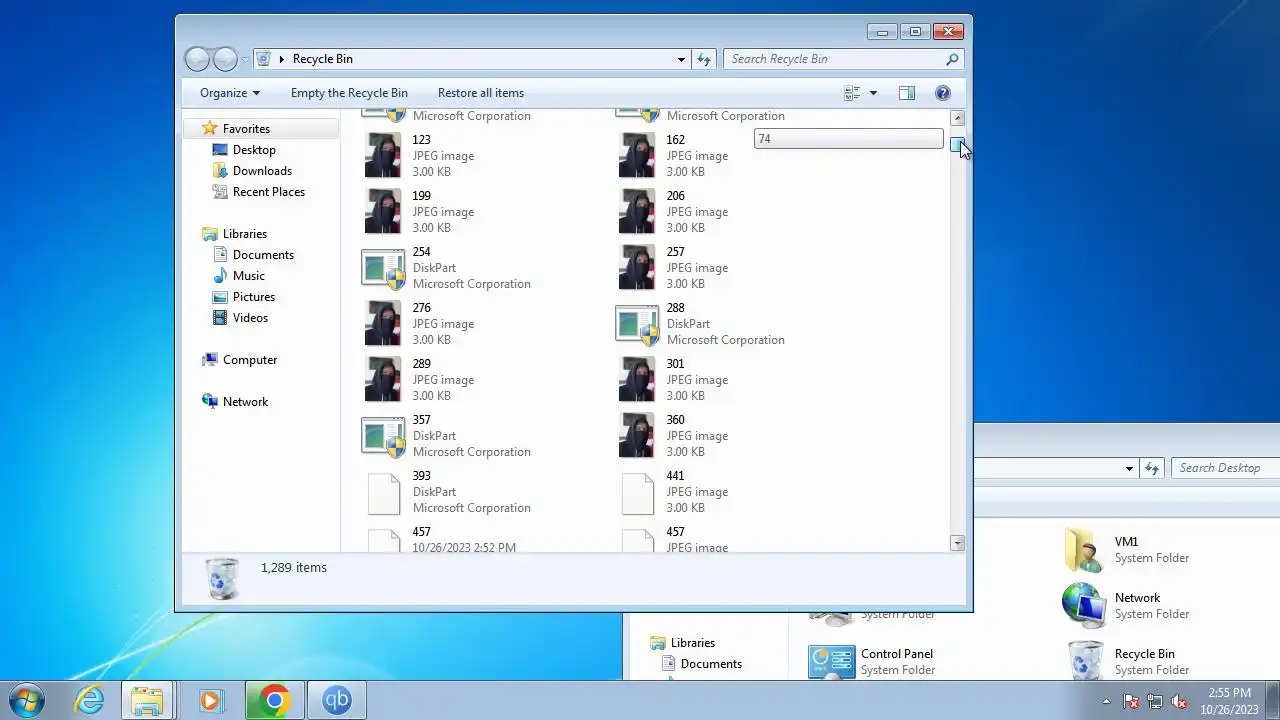Screen dimensions: 1280x720
Task: Click the scroll up arrow of the file list
Action: coord(957,118)
